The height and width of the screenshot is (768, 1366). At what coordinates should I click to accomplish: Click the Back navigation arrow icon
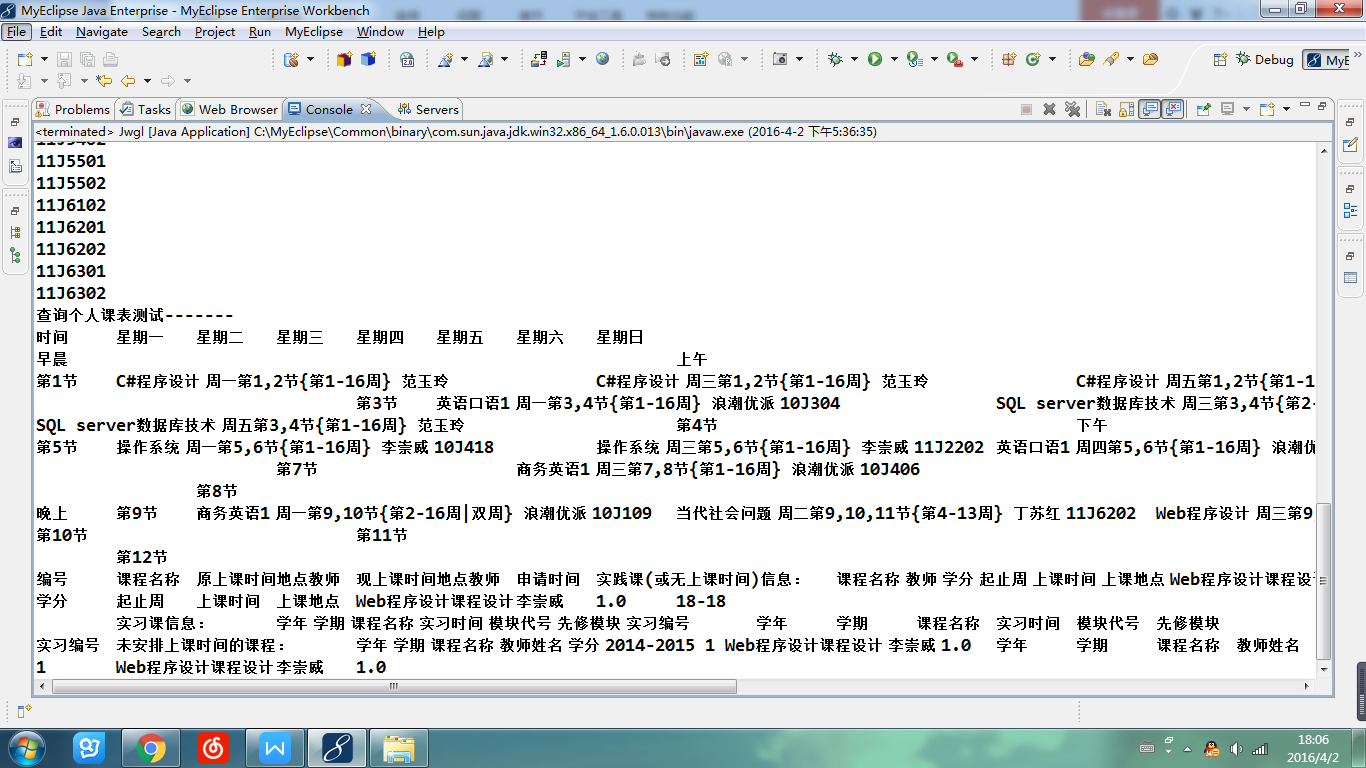(128, 81)
